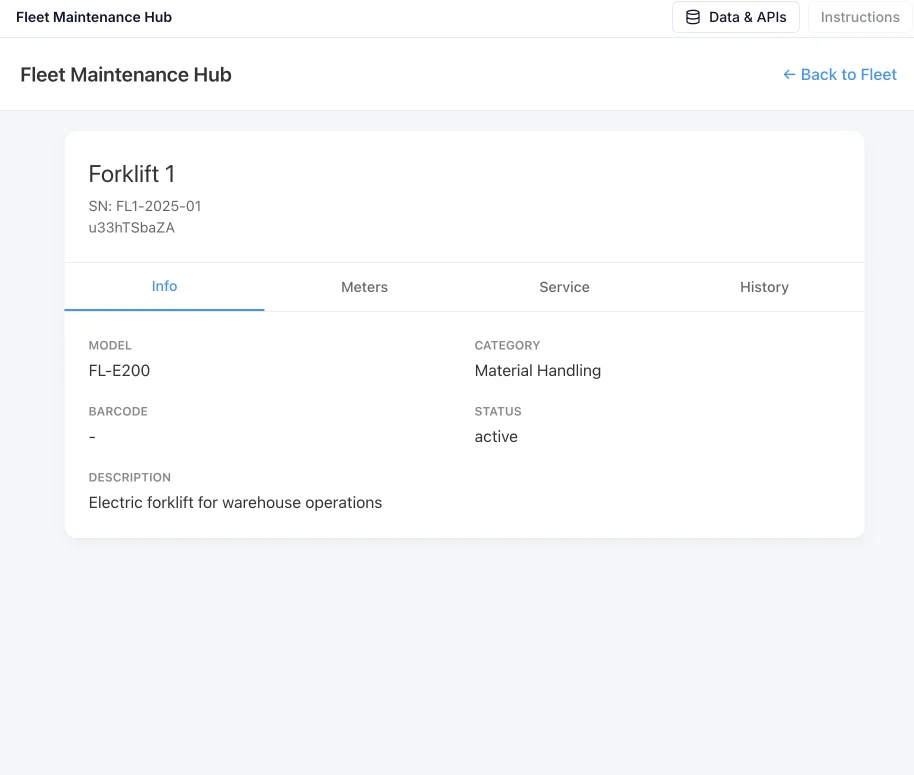Switch to the Meters tab

(x=364, y=287)
